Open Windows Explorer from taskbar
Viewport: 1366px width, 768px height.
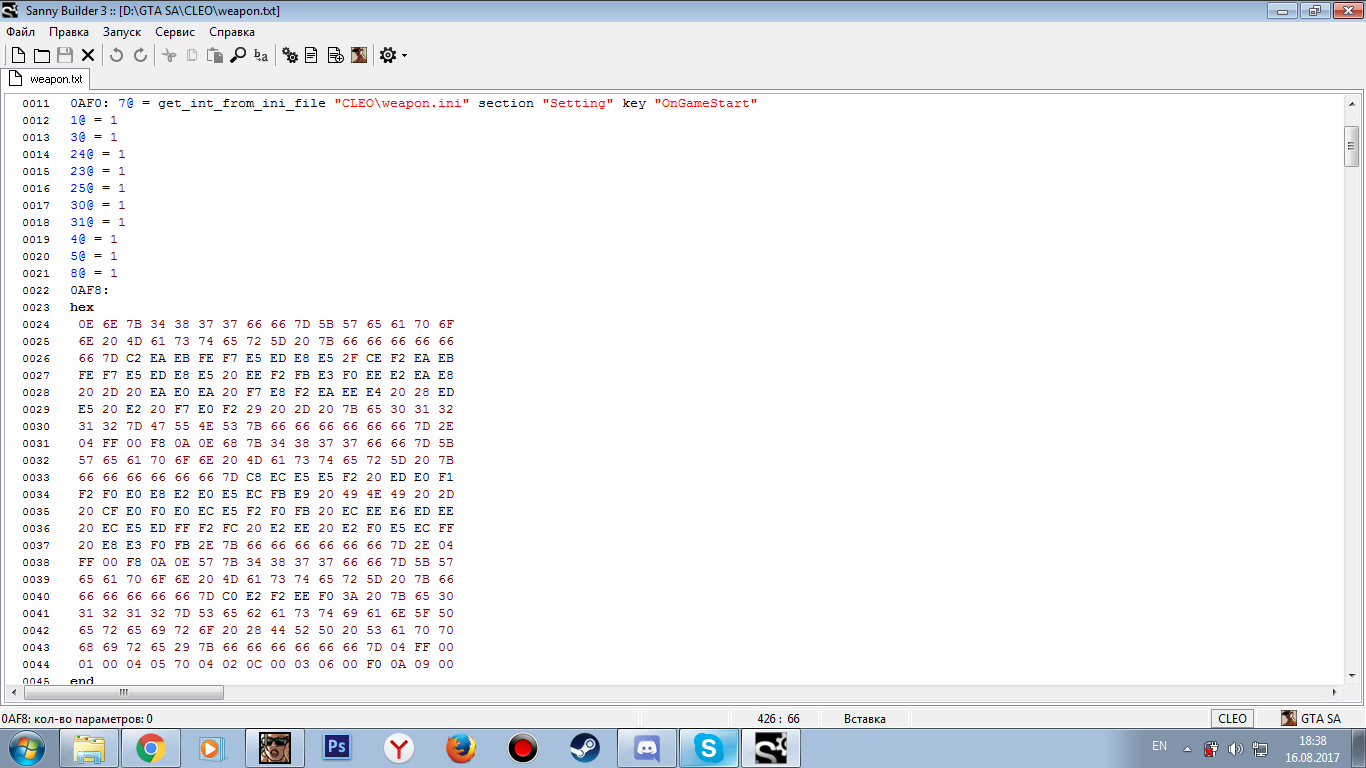tap(90, 747)
